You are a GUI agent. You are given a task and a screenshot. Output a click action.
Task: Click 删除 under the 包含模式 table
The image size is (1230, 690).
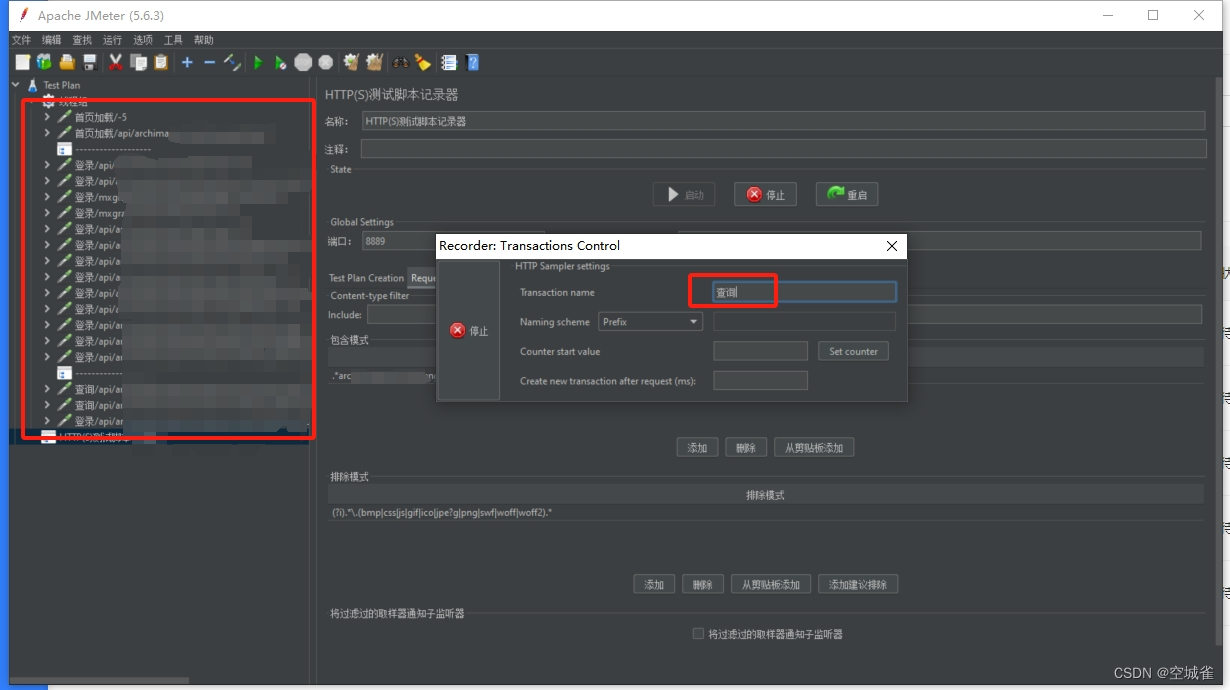(x=745, y=448)
